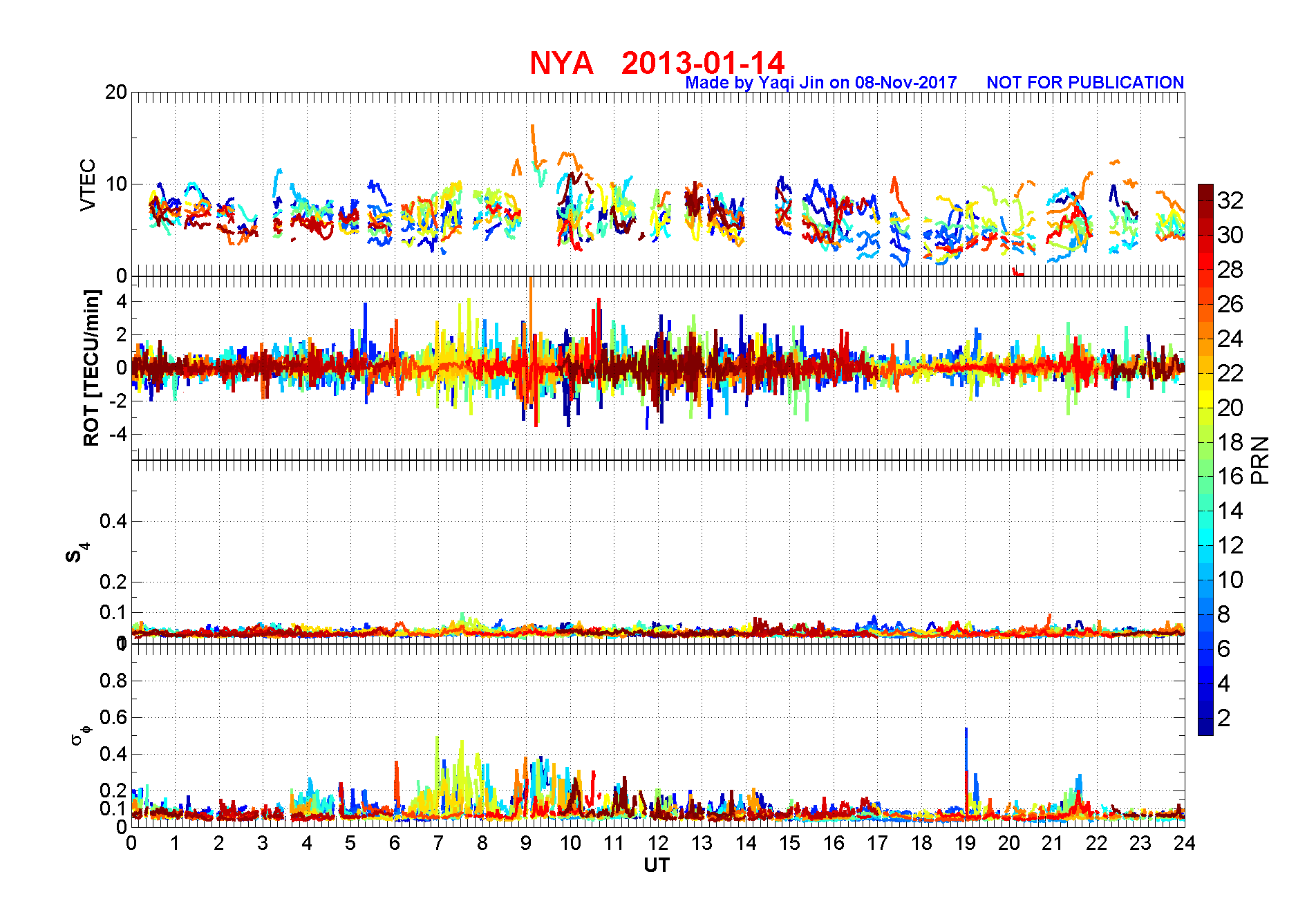Click the 'Made by Yaqi Jin on 08-Nov-2017' text
The image size is (1316, 919).
[821, 83]
